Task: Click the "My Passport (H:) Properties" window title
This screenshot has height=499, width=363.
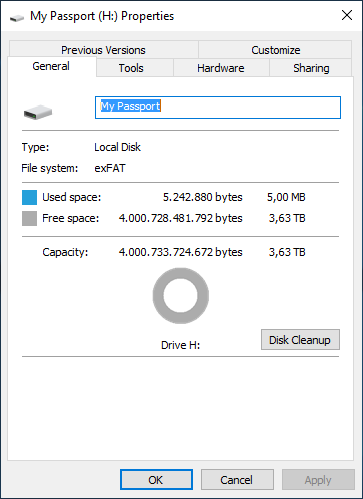Action: coord(102,16)
